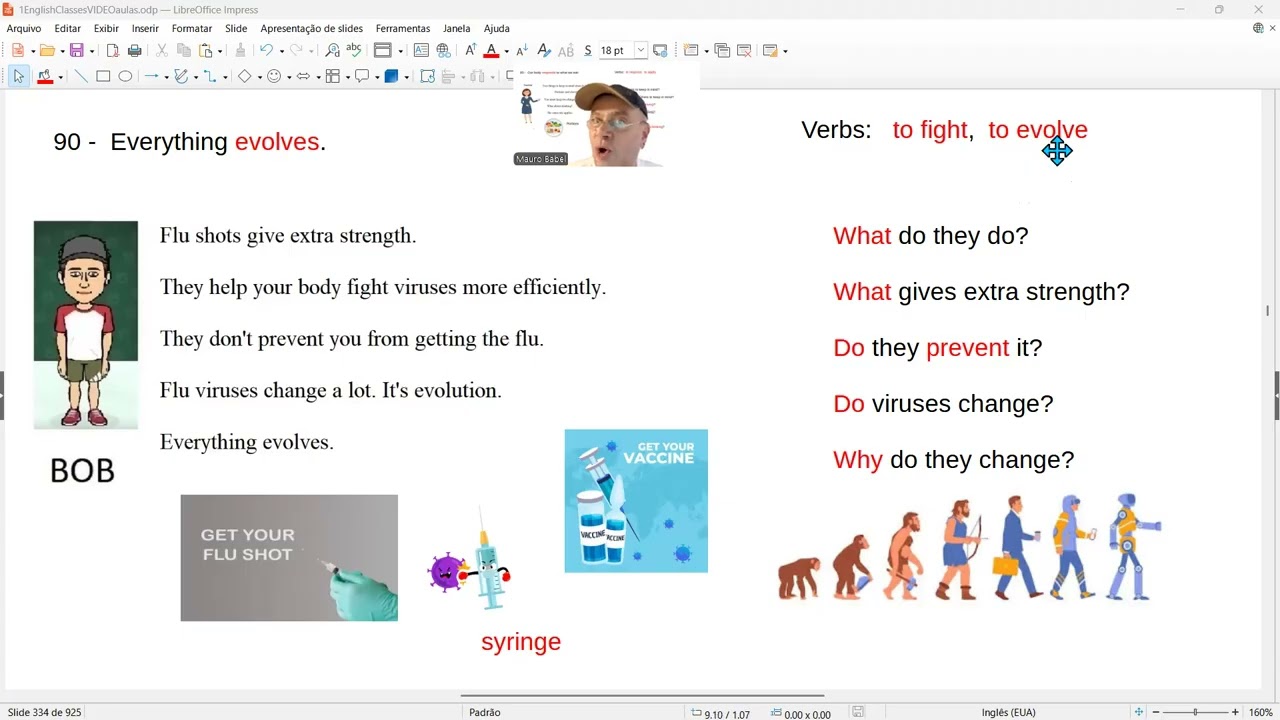Click the Find and Replace icon
This screenshot has height=720, width=1280.
tap(332, 50)
